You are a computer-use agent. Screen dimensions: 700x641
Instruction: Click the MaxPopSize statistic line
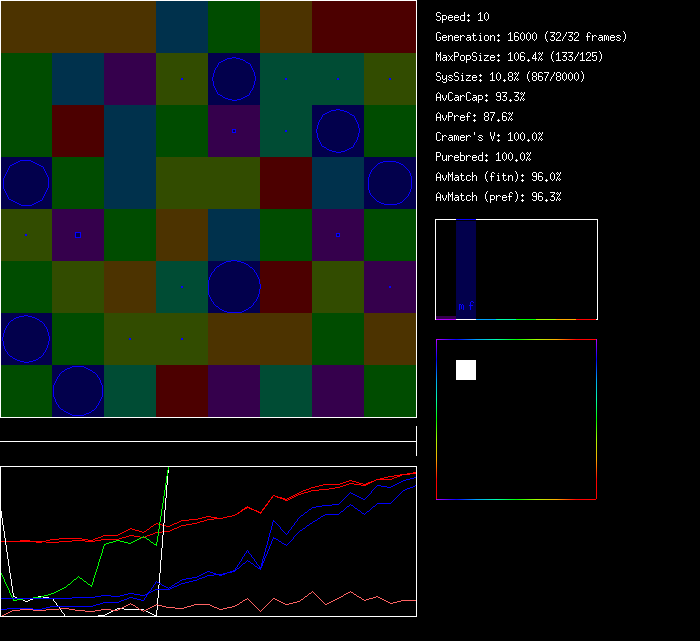click(x=519, y=57)
